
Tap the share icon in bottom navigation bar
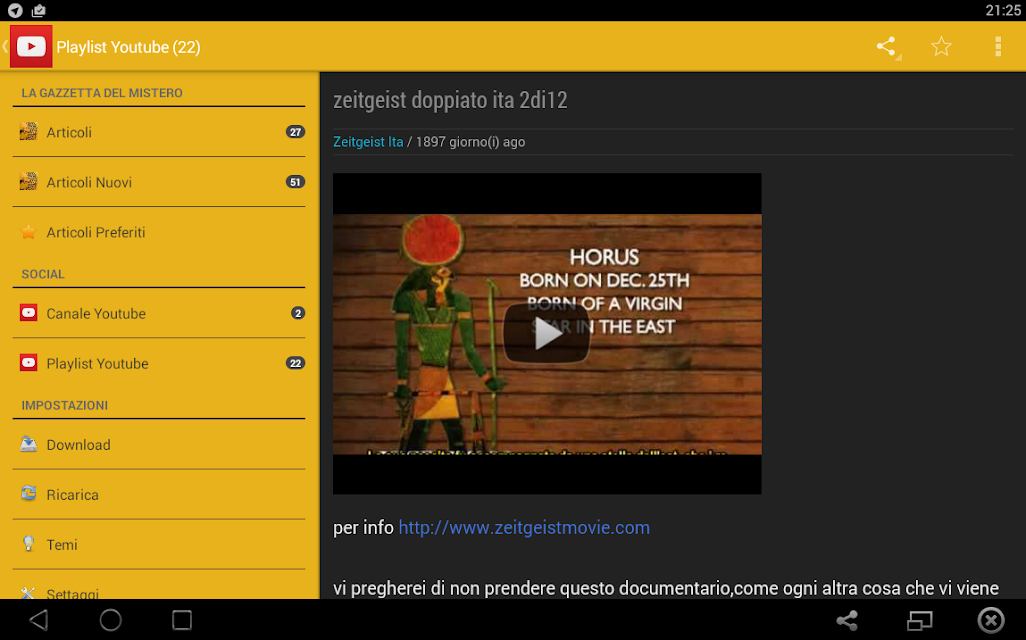[847, 620]
